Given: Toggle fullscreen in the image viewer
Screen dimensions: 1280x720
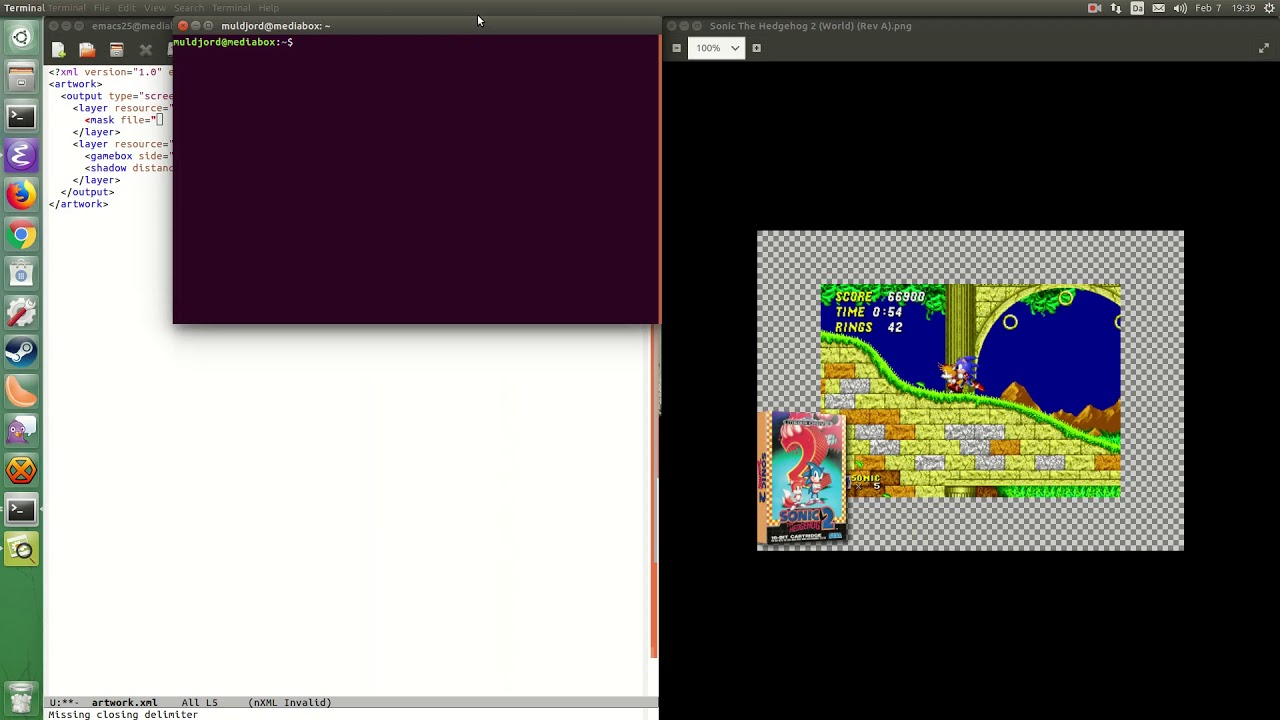Looking at the screenshot, I should [x=1264, y=48].
